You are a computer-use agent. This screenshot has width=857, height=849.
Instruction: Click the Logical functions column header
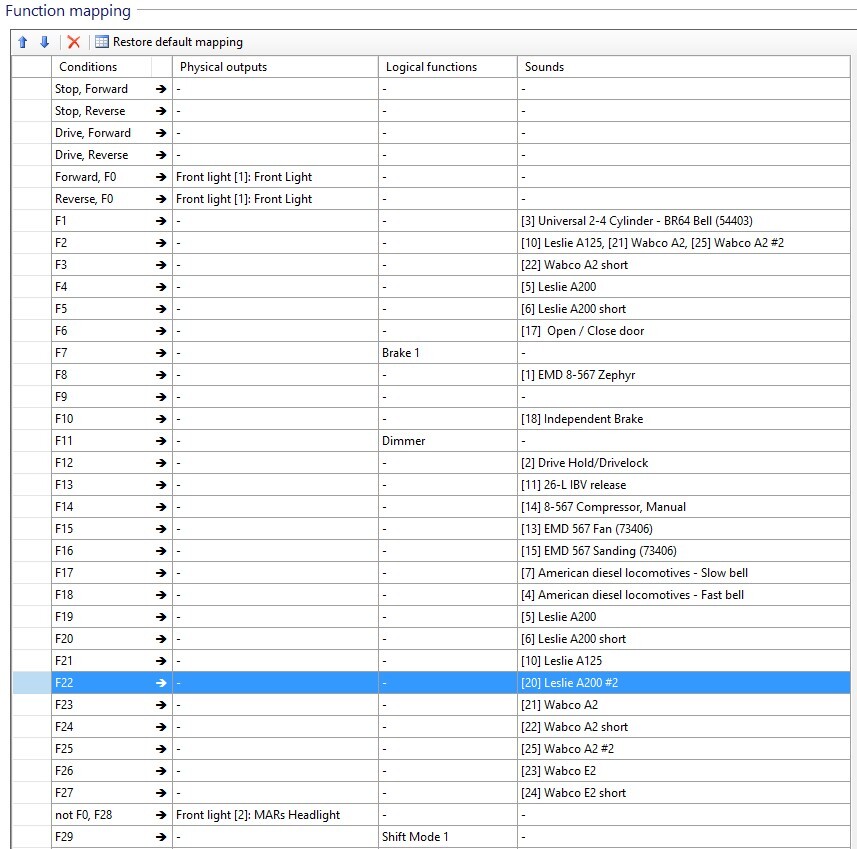[429, 67]
